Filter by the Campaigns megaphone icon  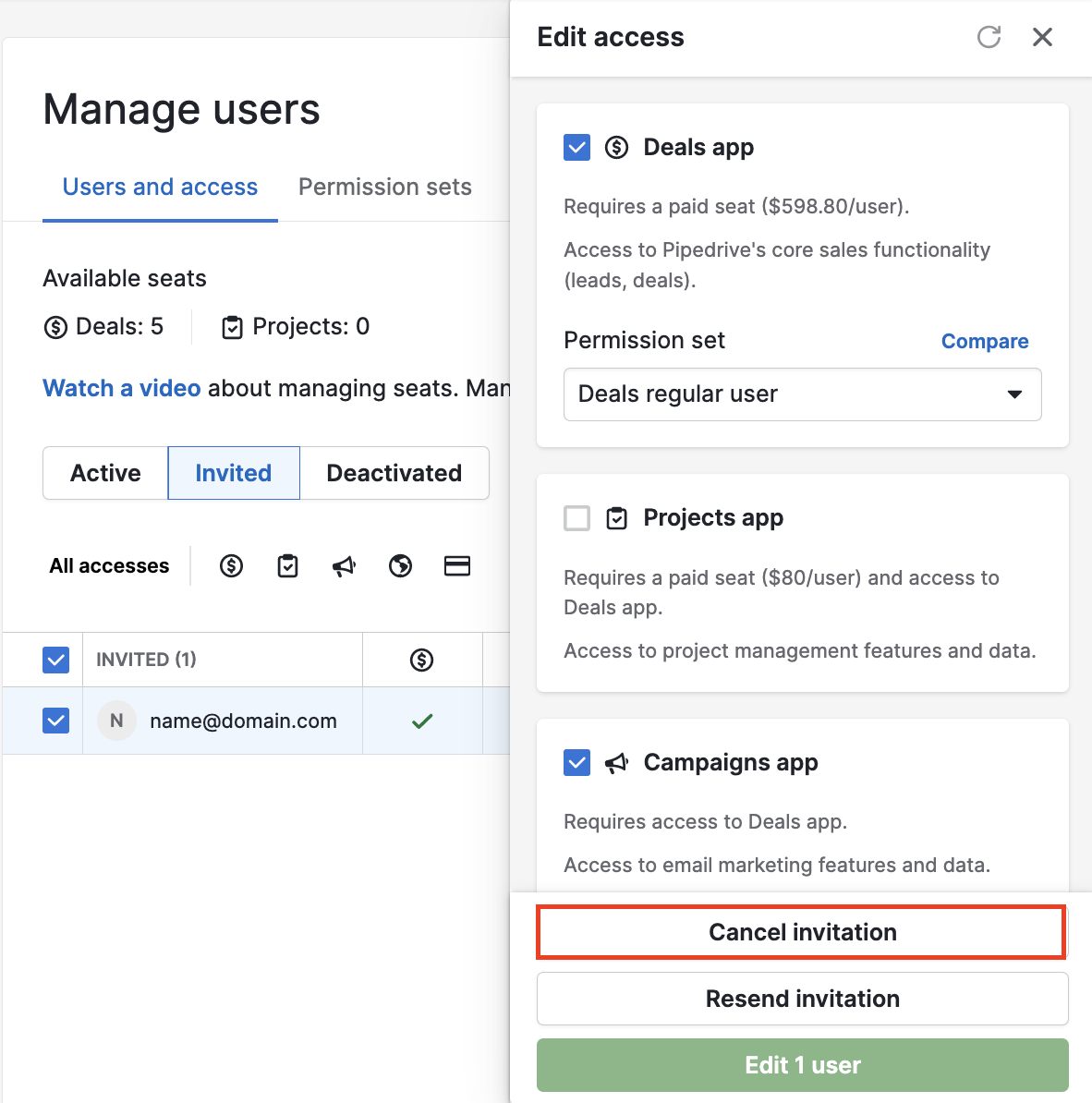point(344,565)
